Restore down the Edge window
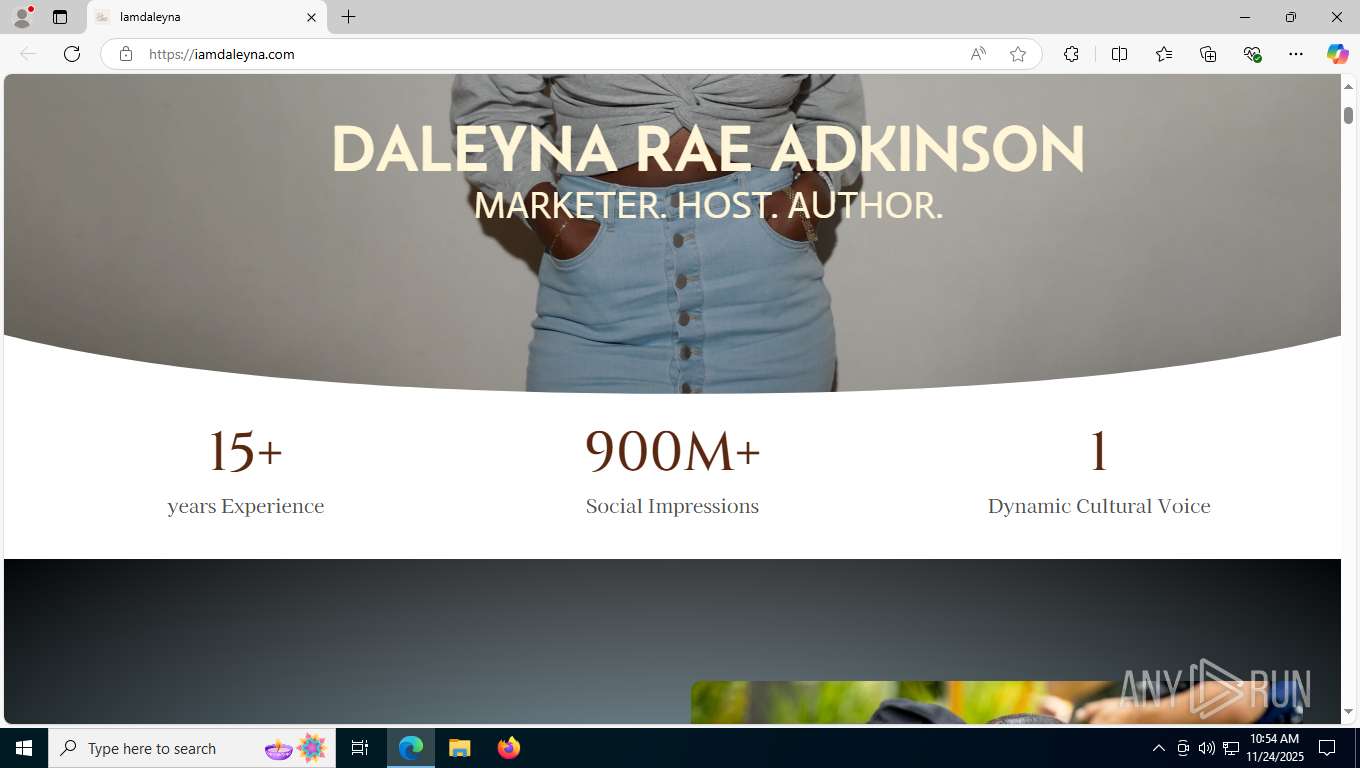This screenshot has width=1360, height=768. click(x=1291, y=17)
